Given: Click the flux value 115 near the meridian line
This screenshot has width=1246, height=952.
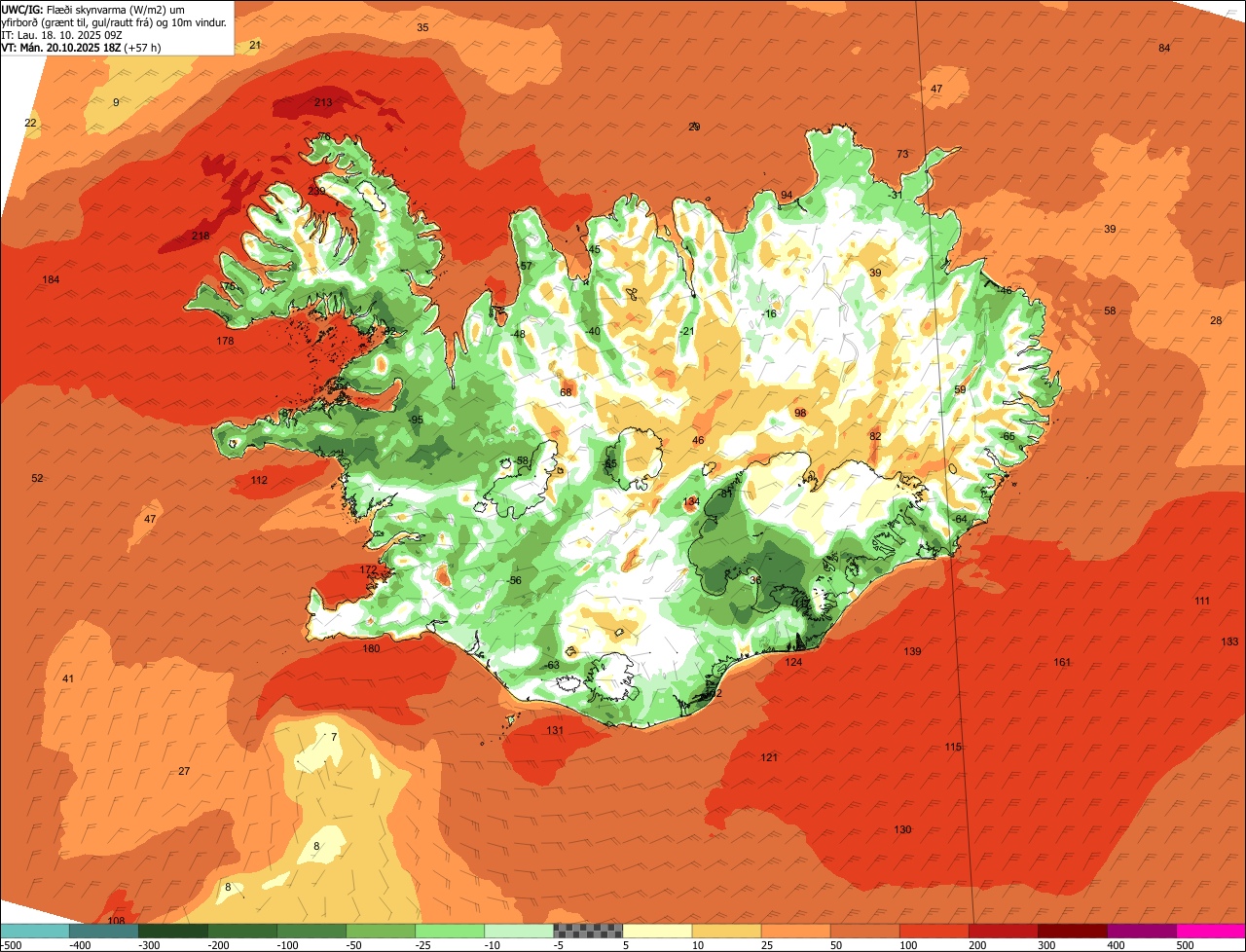Looking at the screenshot, I should click(x=953, y=747).
